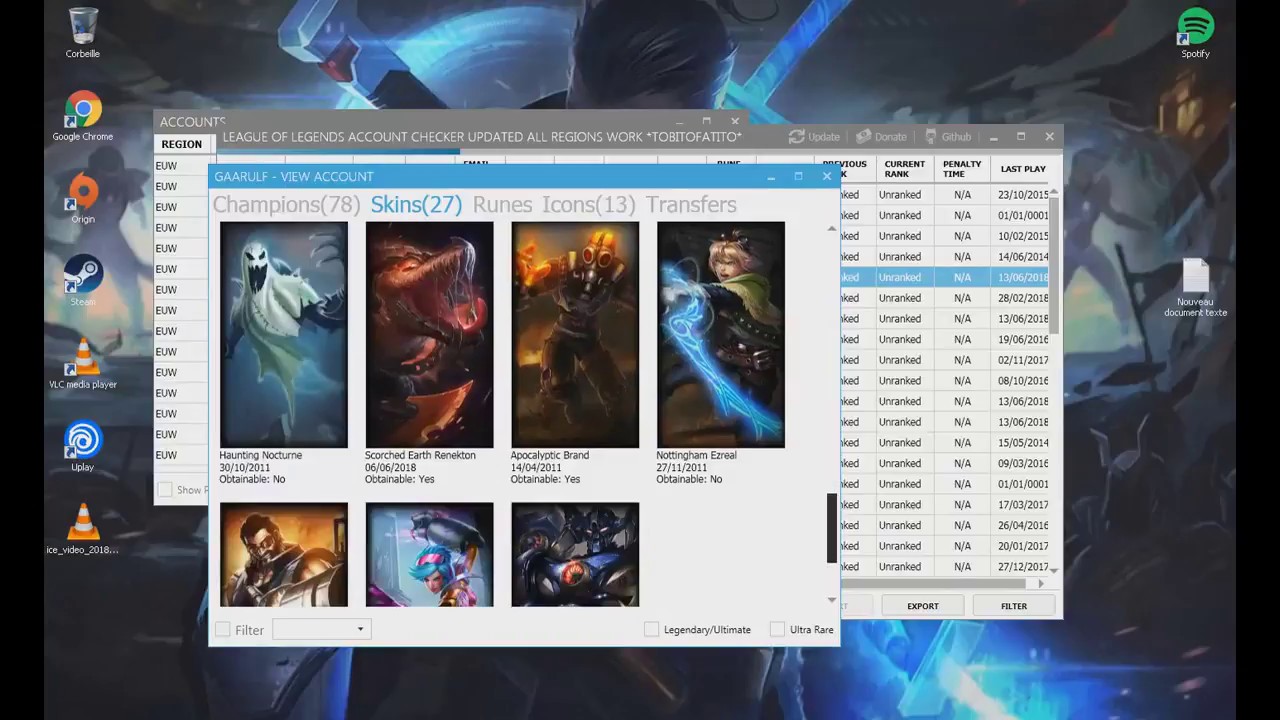Click the account table scroll-right arrow
Screen dimensions: 1280x720
coord(1040,583)
